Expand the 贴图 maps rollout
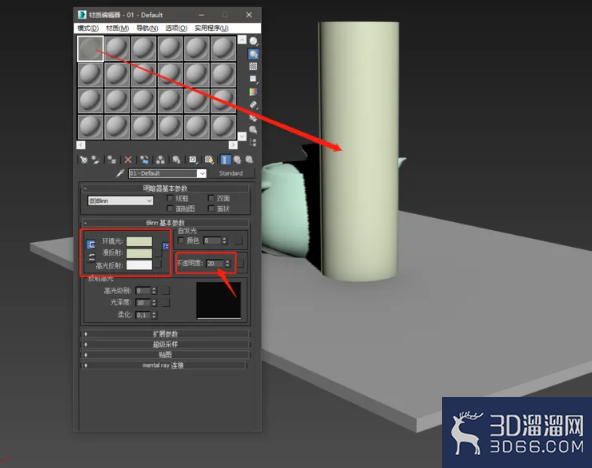This screenshot has height=468, width=592. 165,355
